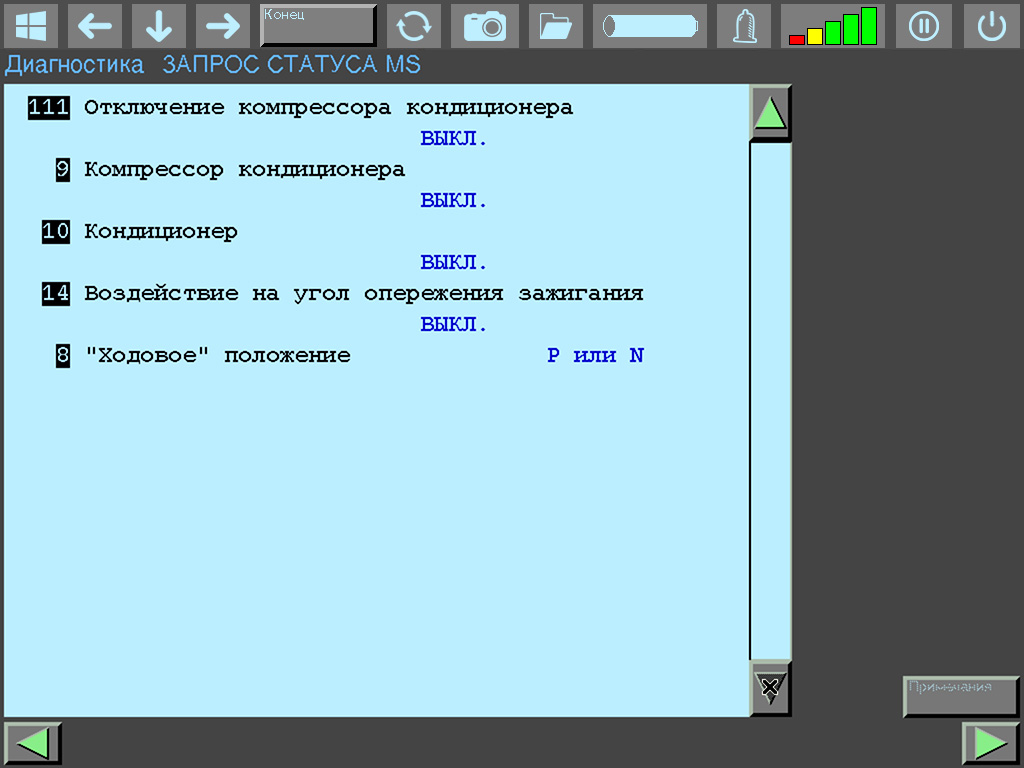Click the power button icon
The height and width of the screenshot is (768, 1024).
991,26
